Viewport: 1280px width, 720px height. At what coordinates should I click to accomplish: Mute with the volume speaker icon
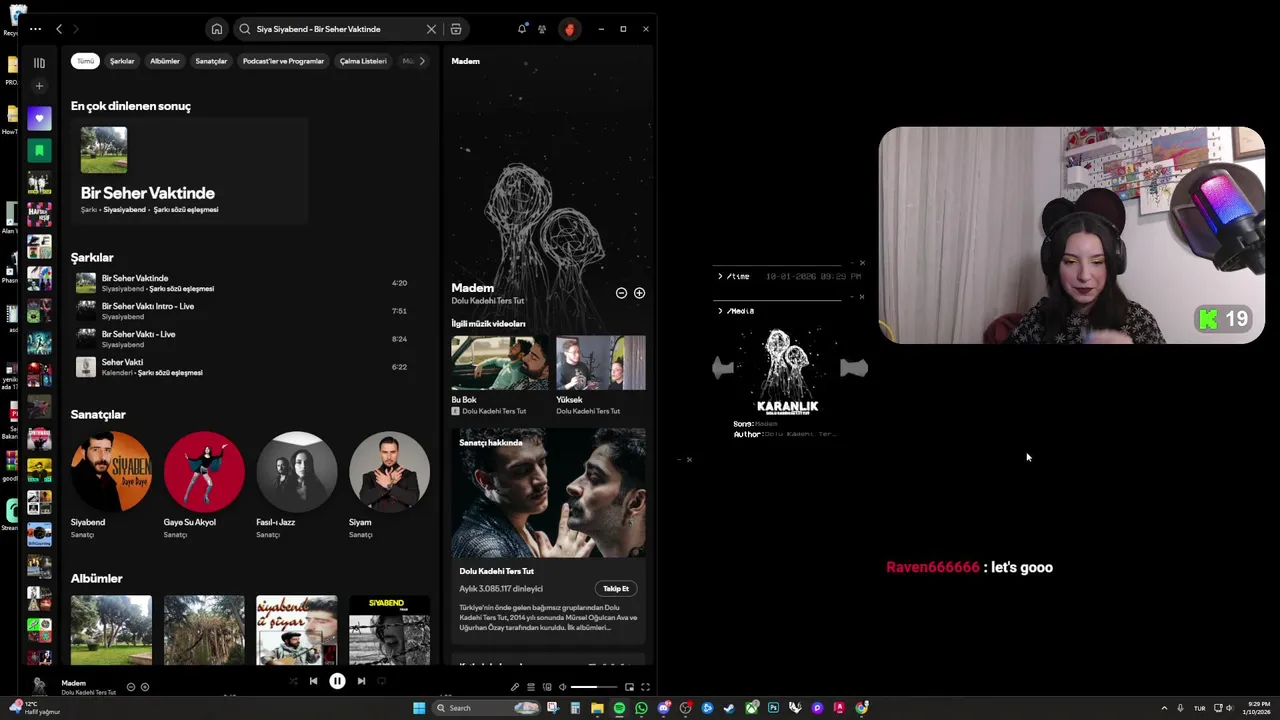point(562,687)
